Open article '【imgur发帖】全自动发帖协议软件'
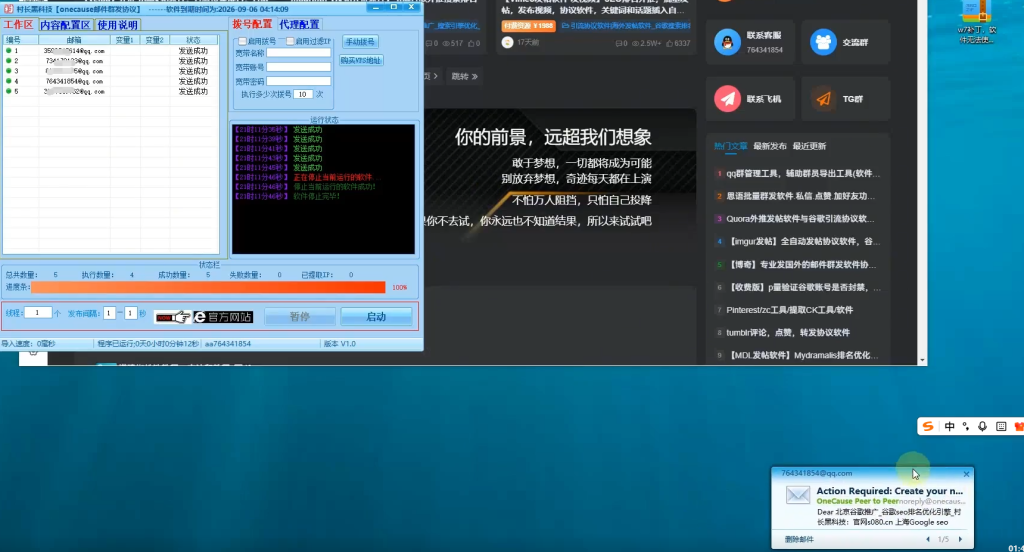The image size is (1024, 552). (803, 242)
